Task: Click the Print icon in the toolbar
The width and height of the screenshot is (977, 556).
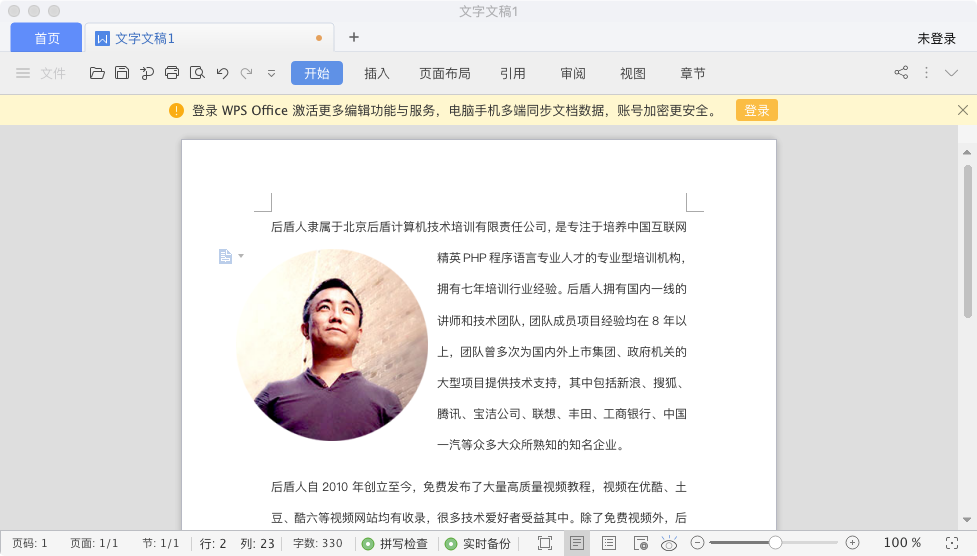Action: pyautogui.click(x=172, y=73)
